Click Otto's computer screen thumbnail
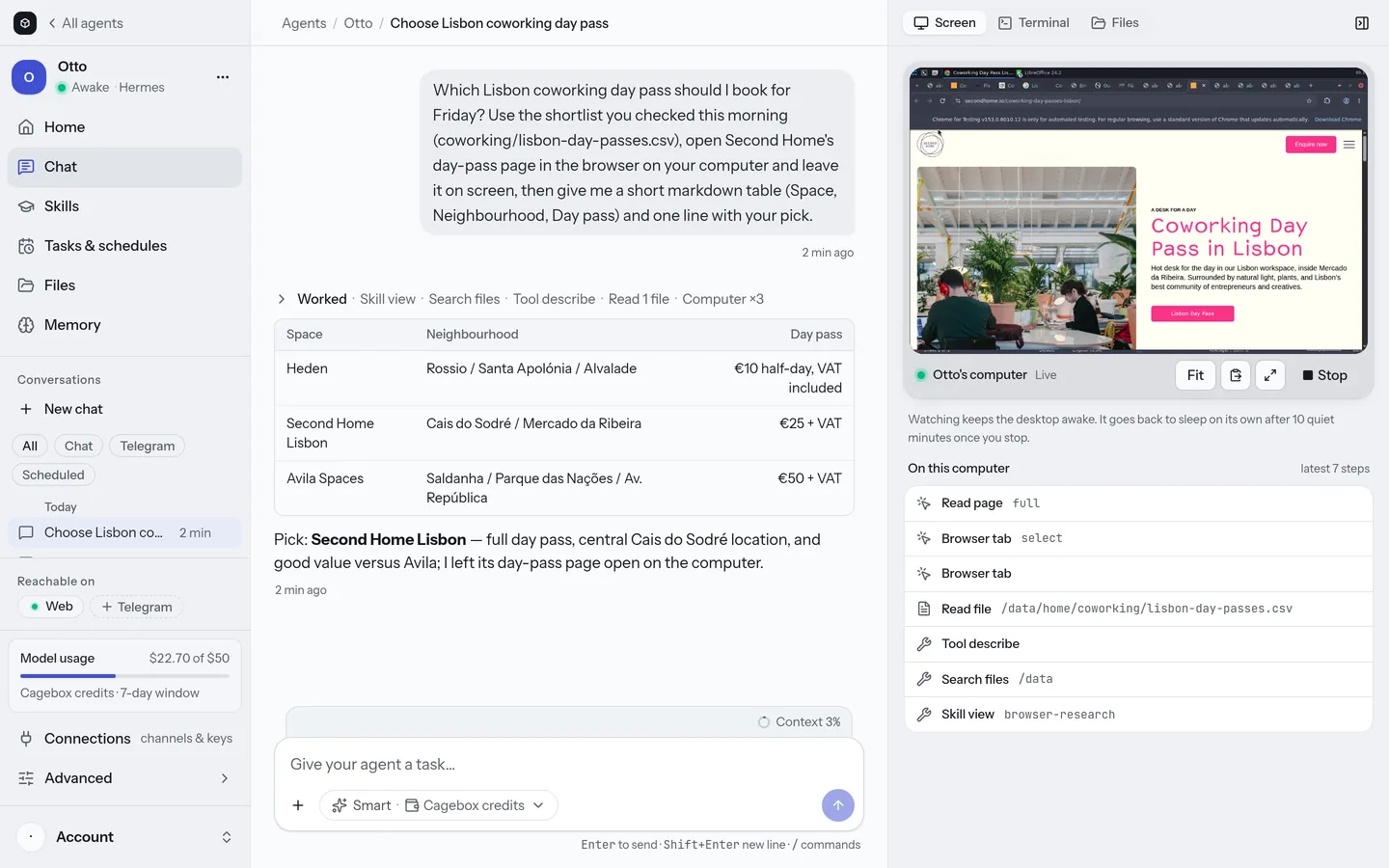Viewport: 1389px width, 868px height. [1138, 209]
